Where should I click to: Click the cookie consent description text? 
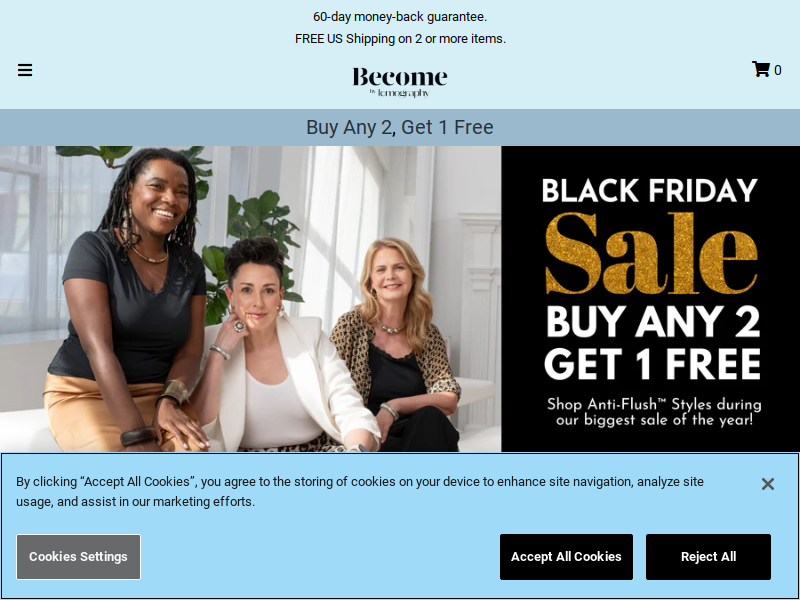[360, 491]
